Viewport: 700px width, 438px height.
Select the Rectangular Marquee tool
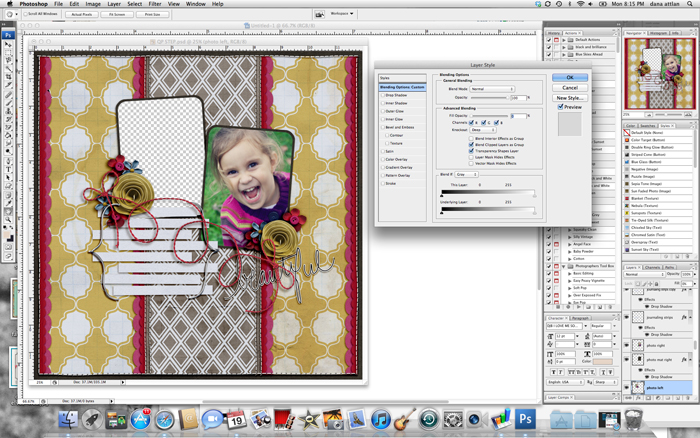click(x=8, y=52)
